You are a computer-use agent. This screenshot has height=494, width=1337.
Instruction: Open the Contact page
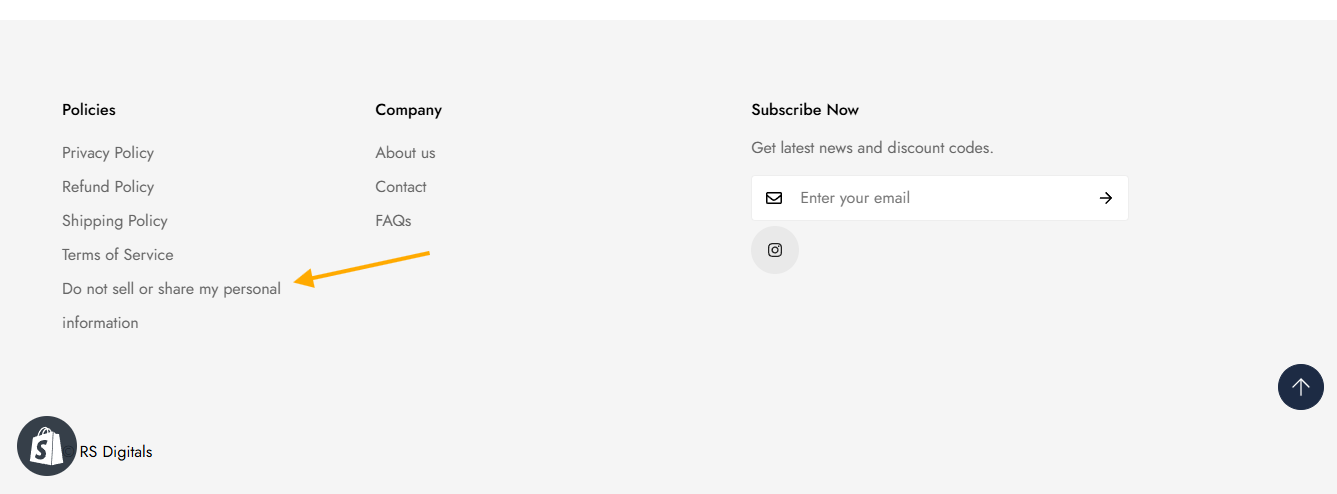click(401, 187)
